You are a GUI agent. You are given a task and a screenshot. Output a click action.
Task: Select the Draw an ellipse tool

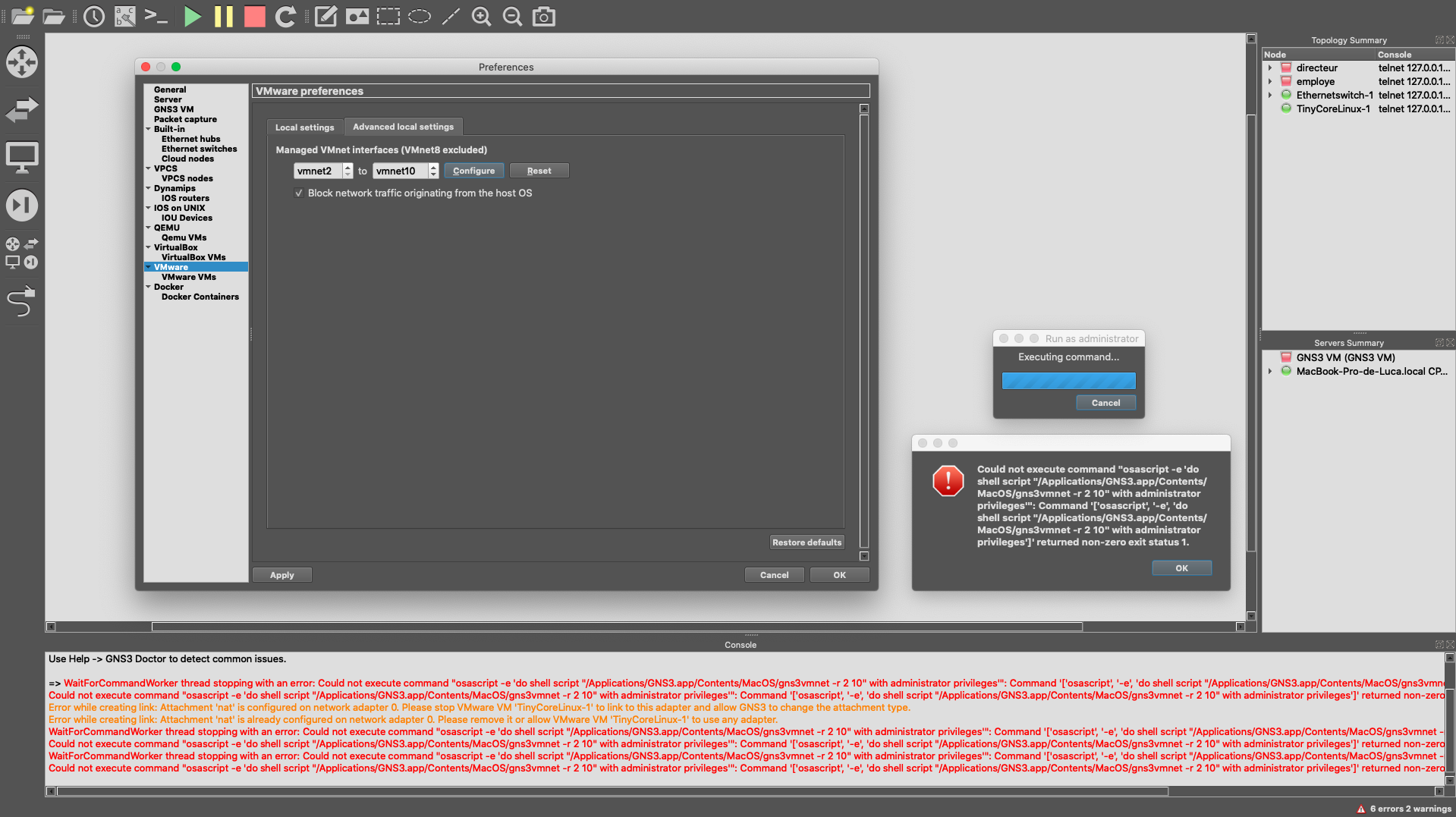(x=419, y=16)
